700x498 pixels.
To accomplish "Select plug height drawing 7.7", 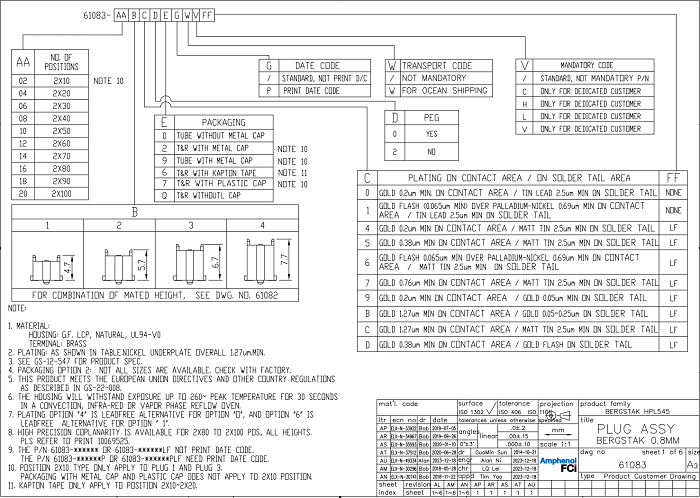I will tap(269, 261).
